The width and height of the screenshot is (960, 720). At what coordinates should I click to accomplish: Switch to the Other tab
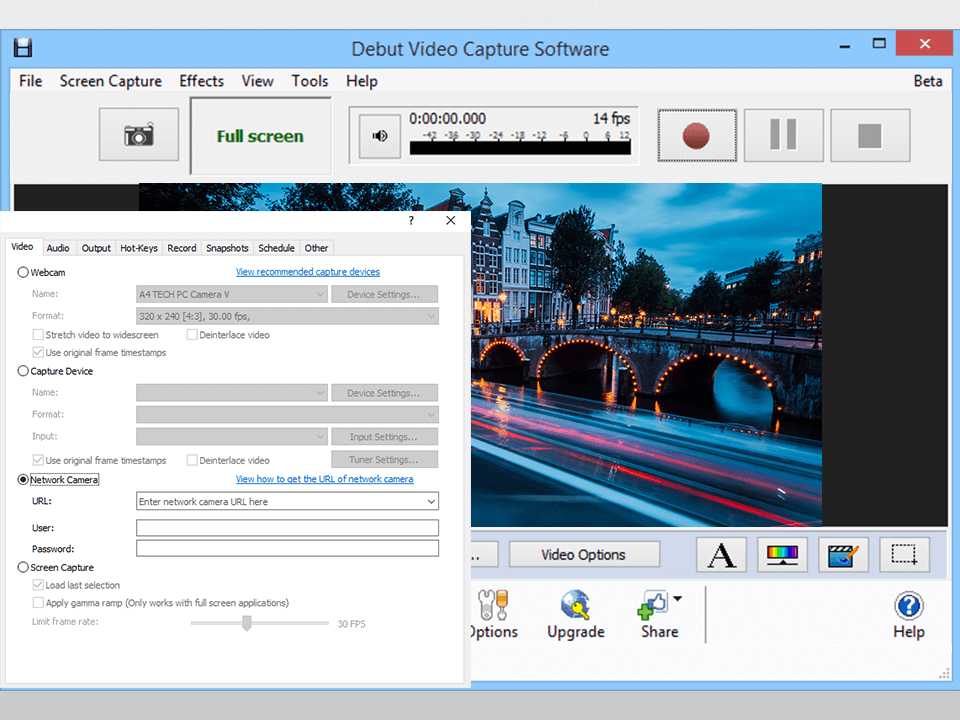[x=317, y=248]
